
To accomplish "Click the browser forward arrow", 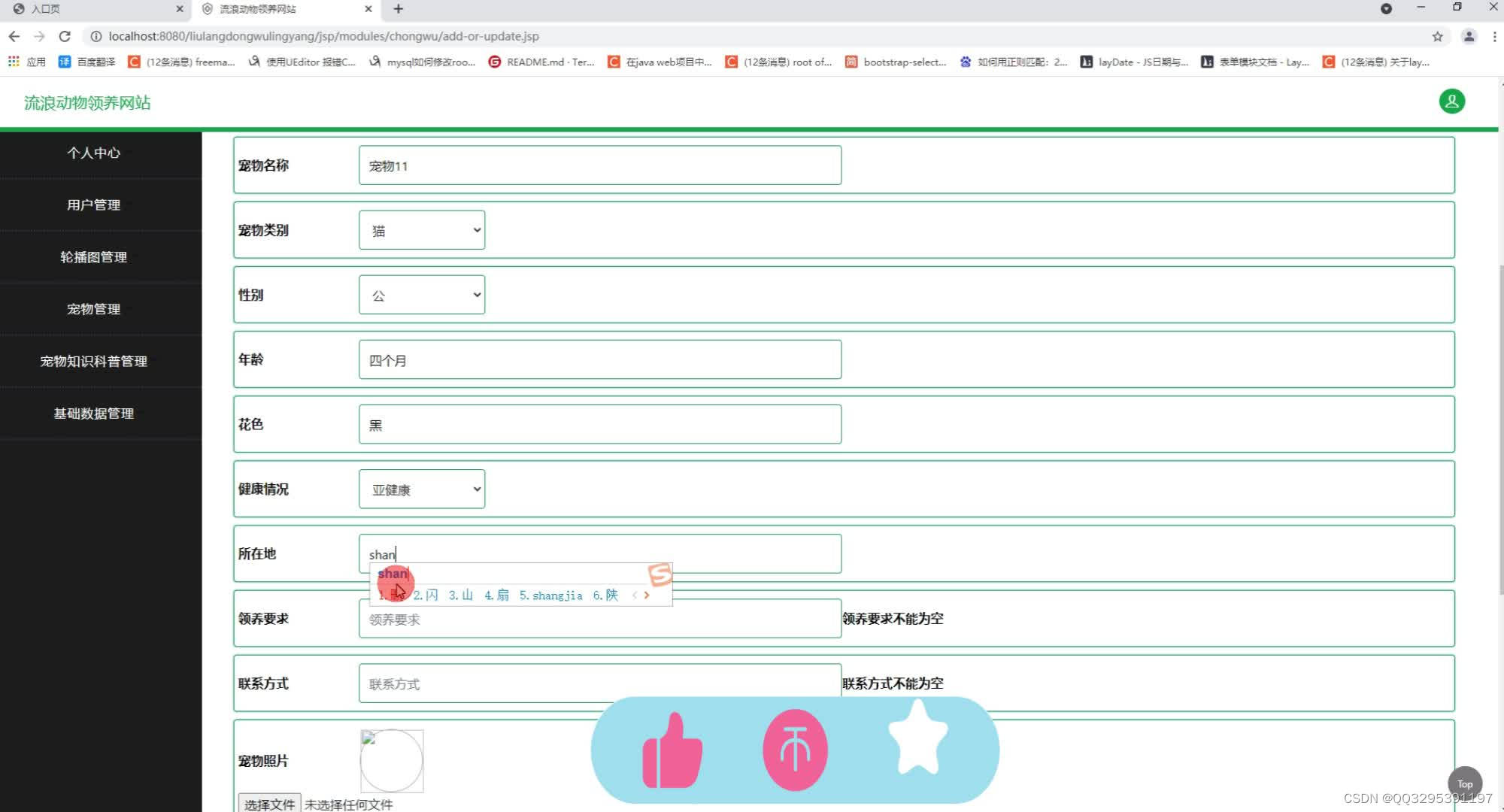I will (39, 36).
